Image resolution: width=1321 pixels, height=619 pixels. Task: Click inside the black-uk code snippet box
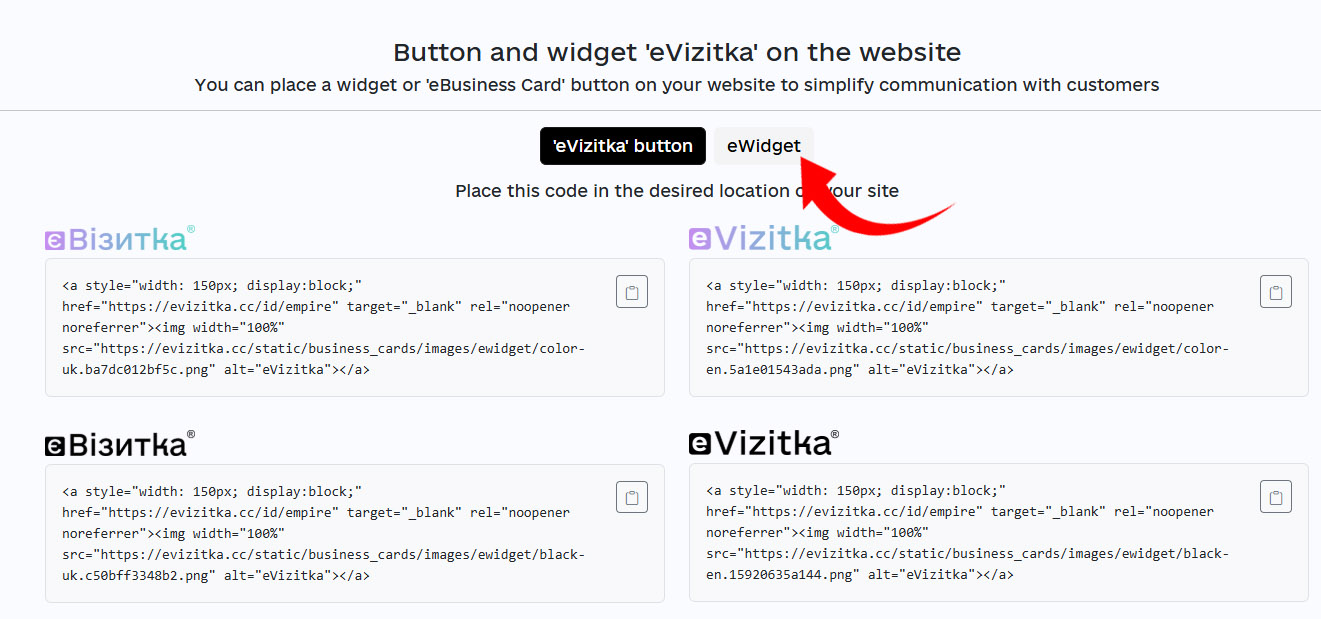[330, 533]
